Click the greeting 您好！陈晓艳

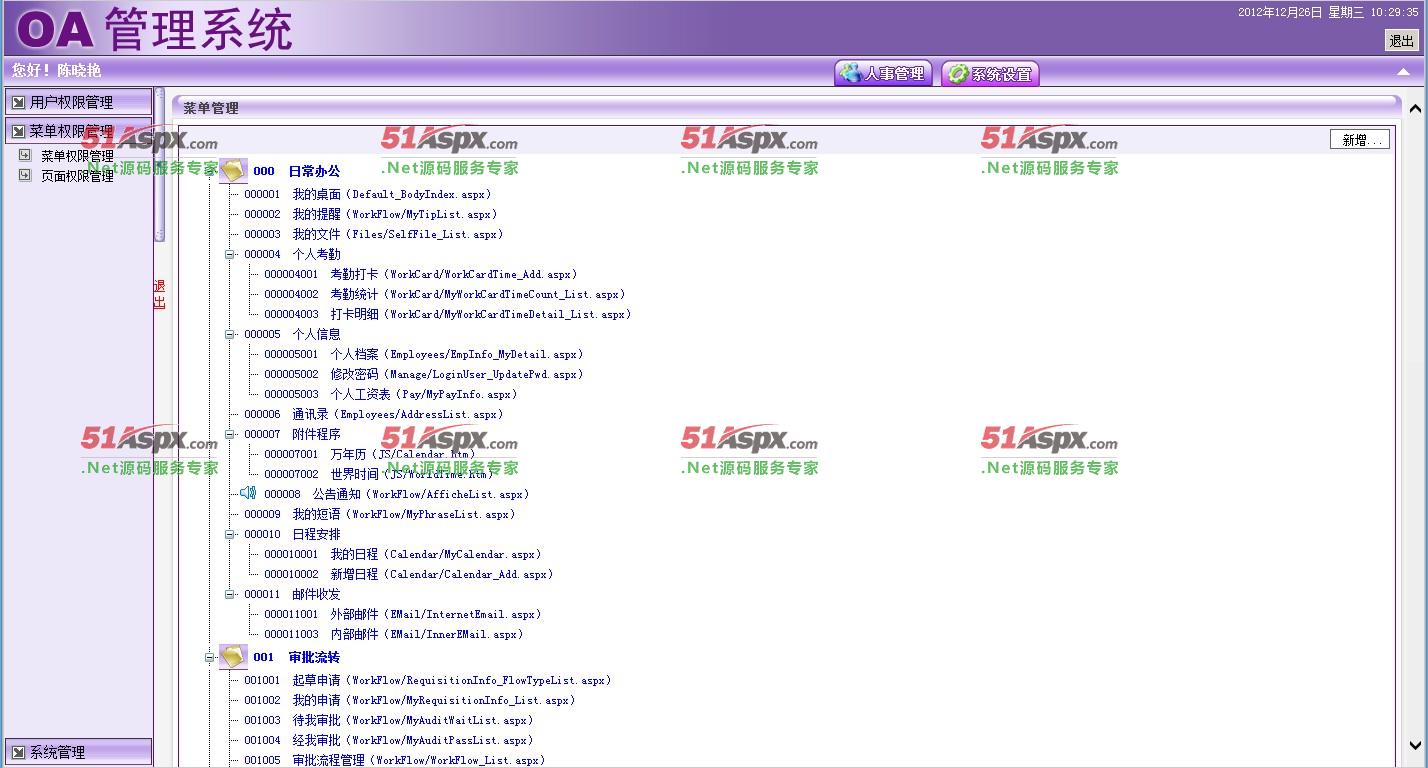click(x=57, y=71)
